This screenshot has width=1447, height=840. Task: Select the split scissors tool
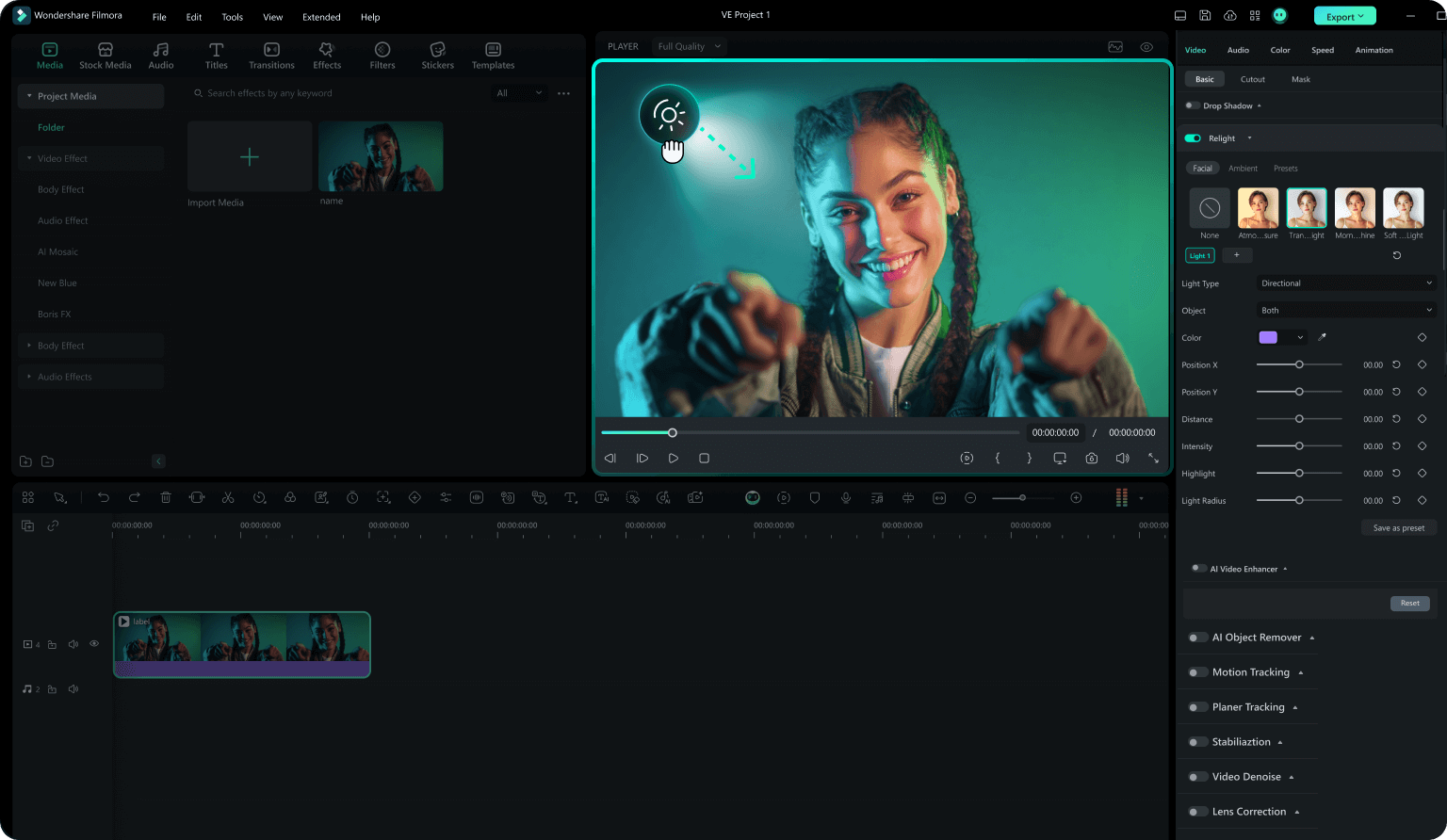click(x=228, y=497)
